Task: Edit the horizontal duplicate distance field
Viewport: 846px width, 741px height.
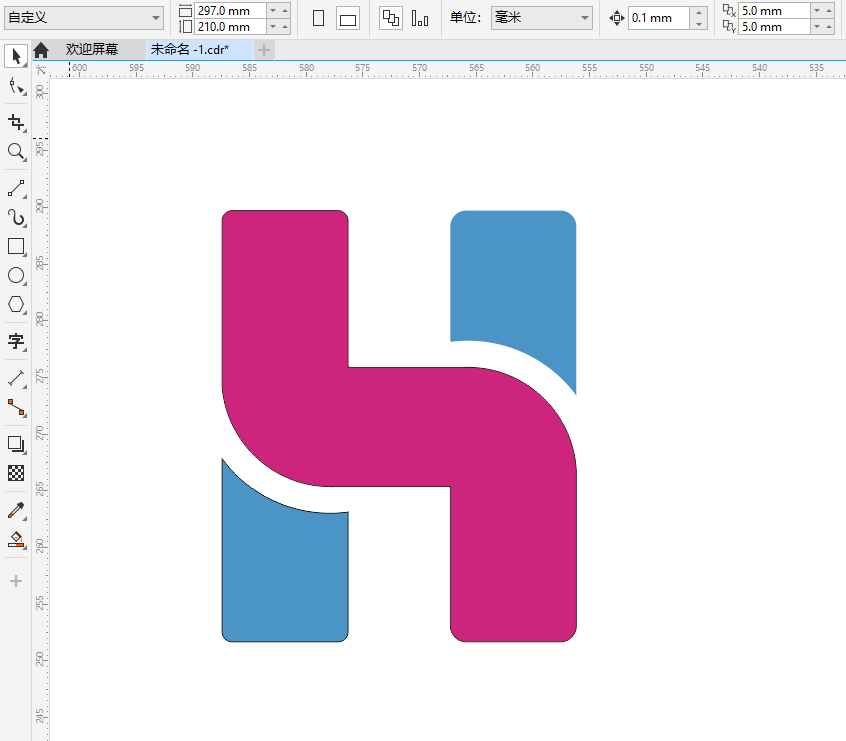Action: click(x=774, y=10)
